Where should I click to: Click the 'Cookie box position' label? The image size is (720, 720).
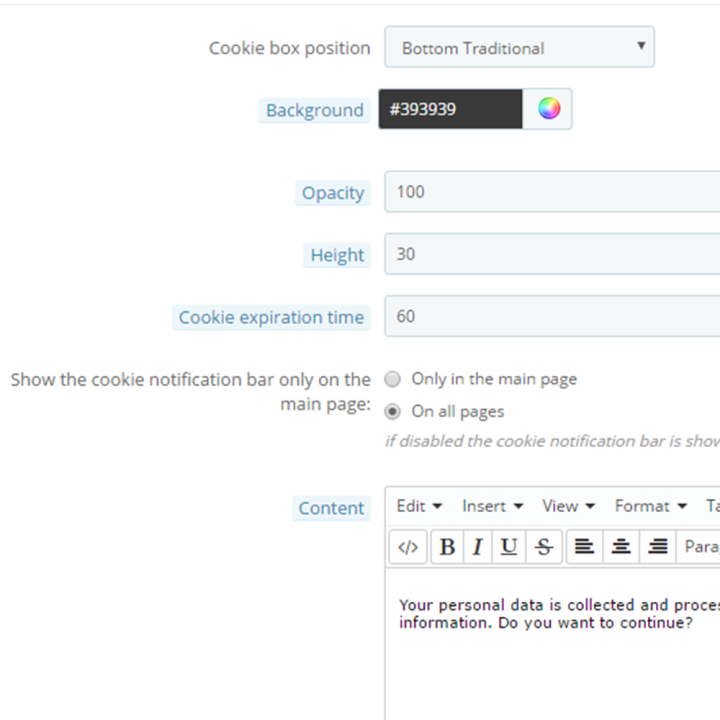pyautogui.click(x=290, y=48)
